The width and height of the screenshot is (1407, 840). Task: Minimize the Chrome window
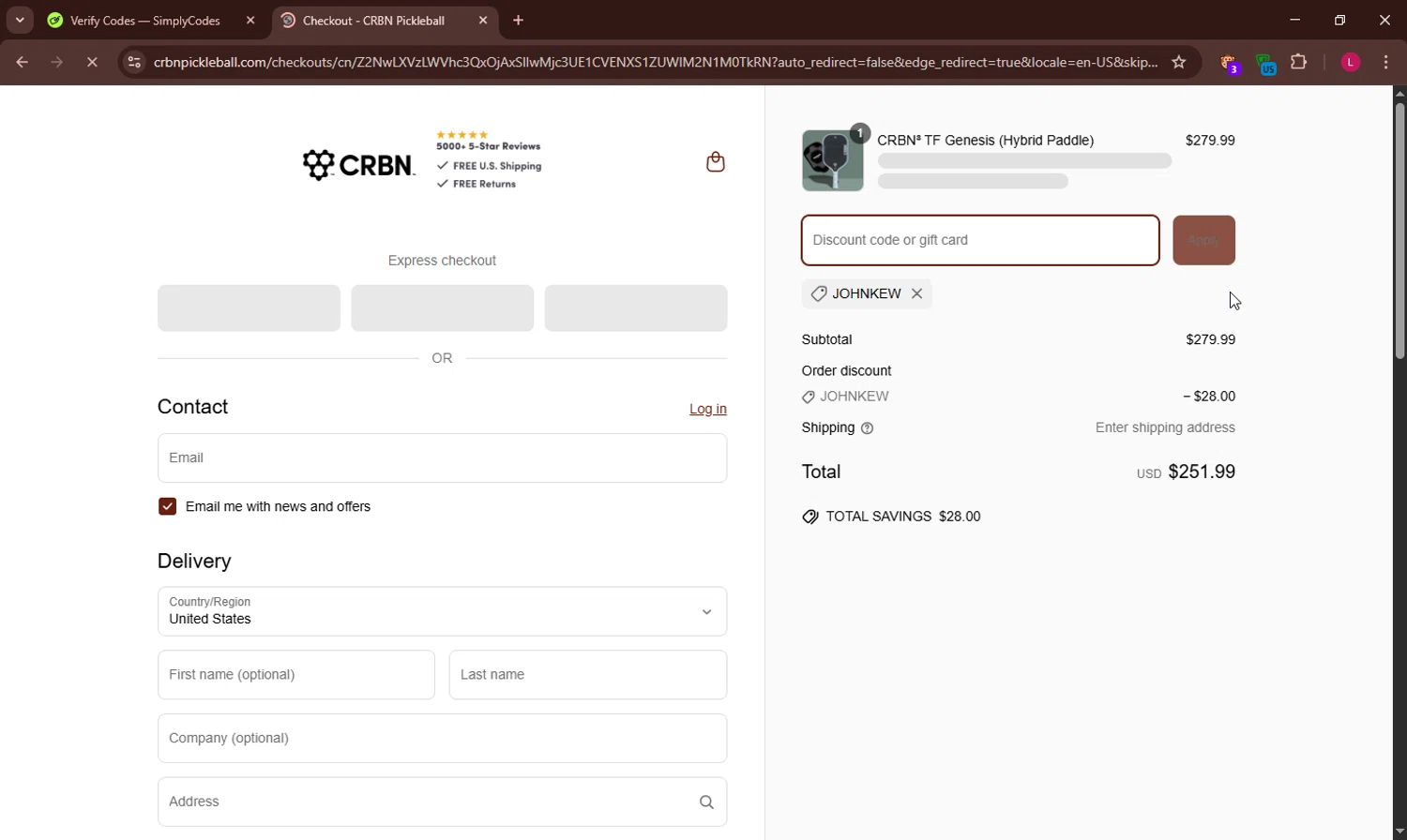[x=1295, y=20]
